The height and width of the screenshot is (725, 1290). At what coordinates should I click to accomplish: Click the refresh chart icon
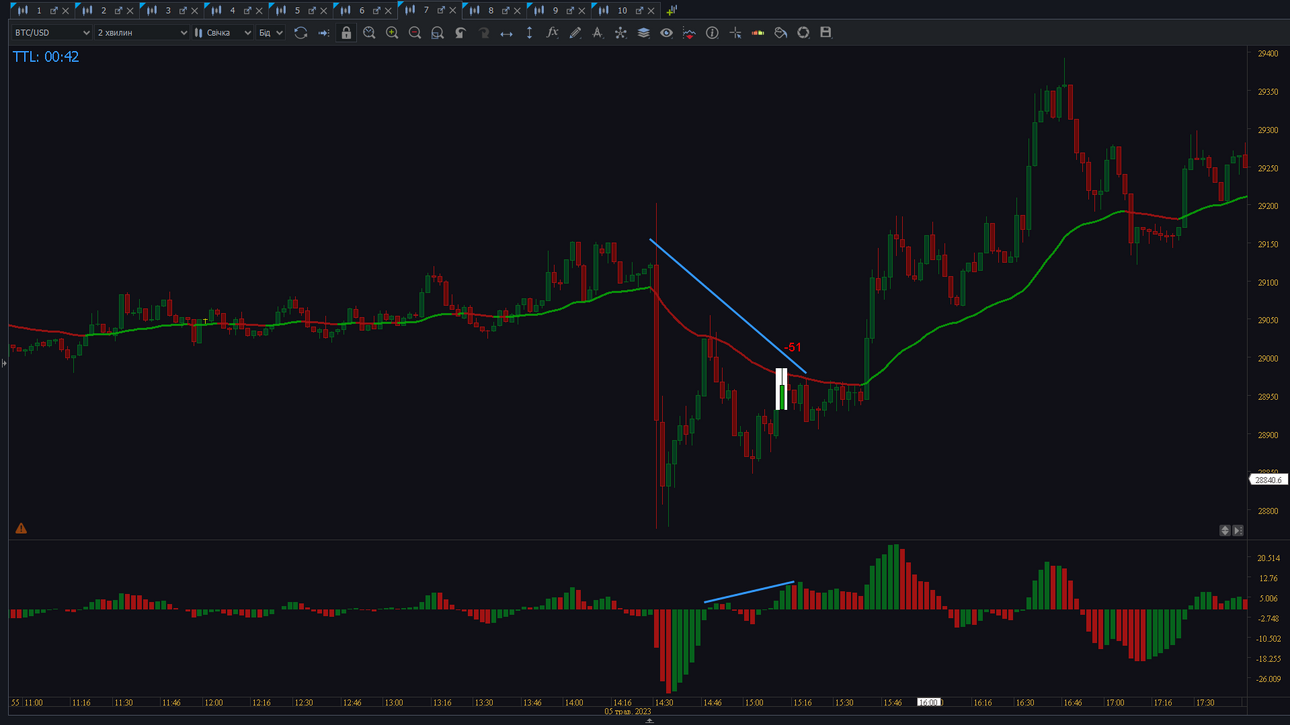(x=300, y=33)
